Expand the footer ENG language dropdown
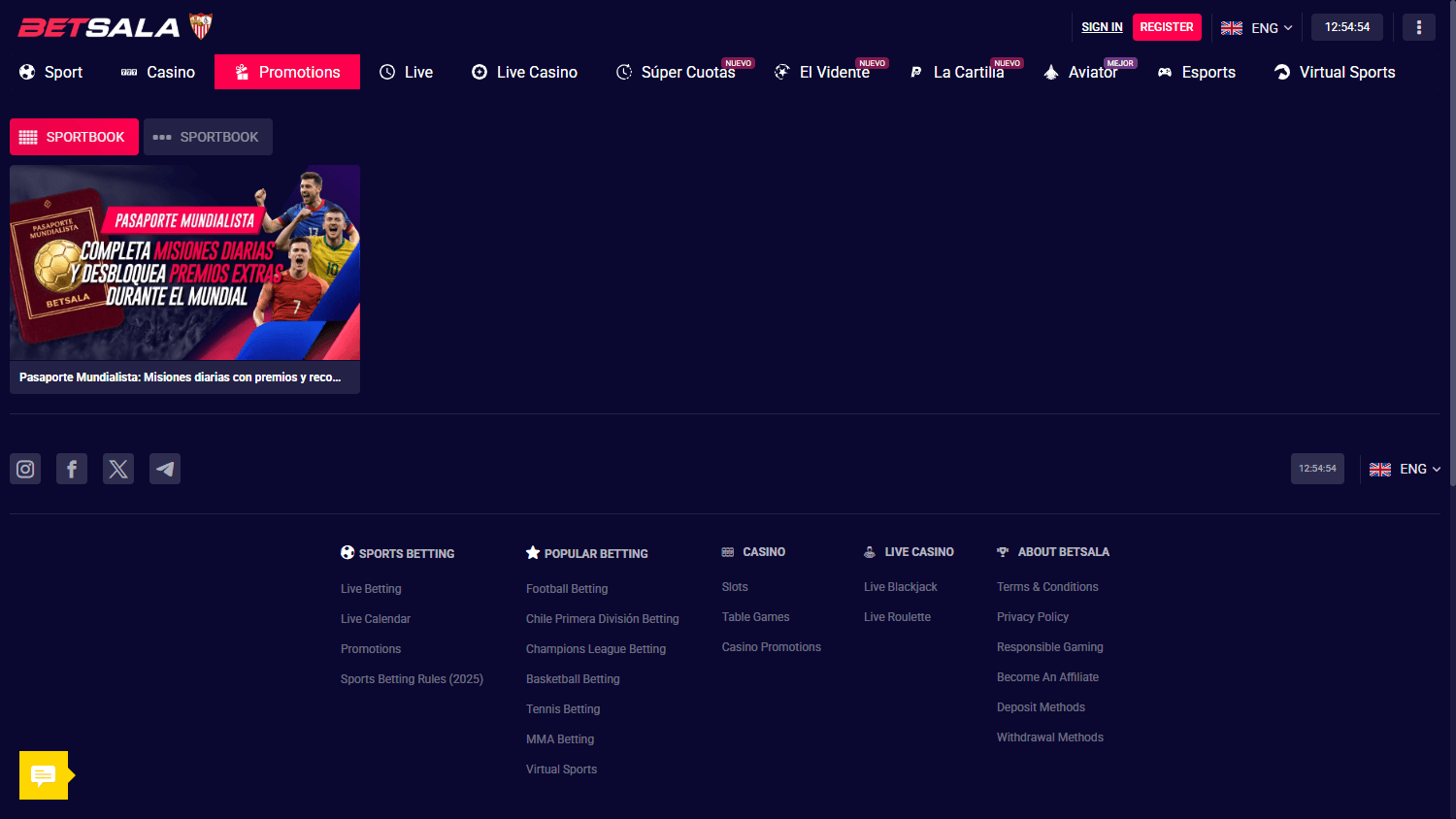This screenshot has width=1456, height=819. coord(1405,469)
